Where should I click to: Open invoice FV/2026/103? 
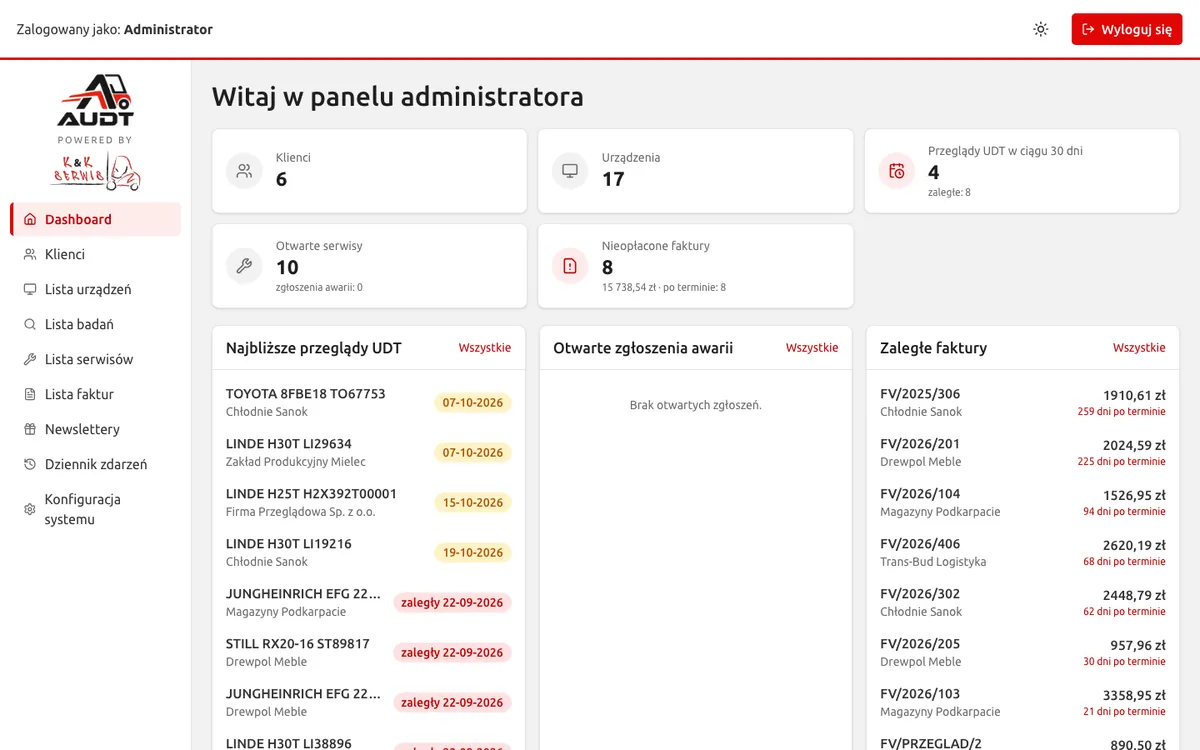tap(1023, 703)
